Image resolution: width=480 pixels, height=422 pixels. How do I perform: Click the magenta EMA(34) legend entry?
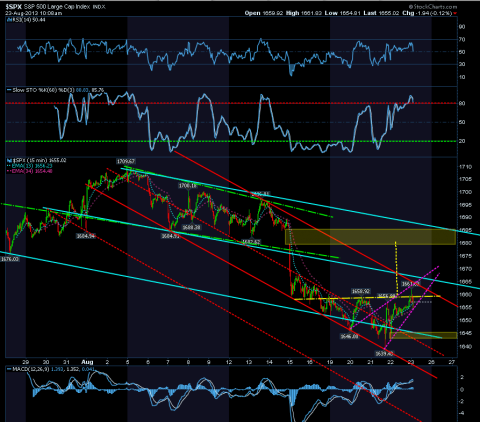coord(30,171)
